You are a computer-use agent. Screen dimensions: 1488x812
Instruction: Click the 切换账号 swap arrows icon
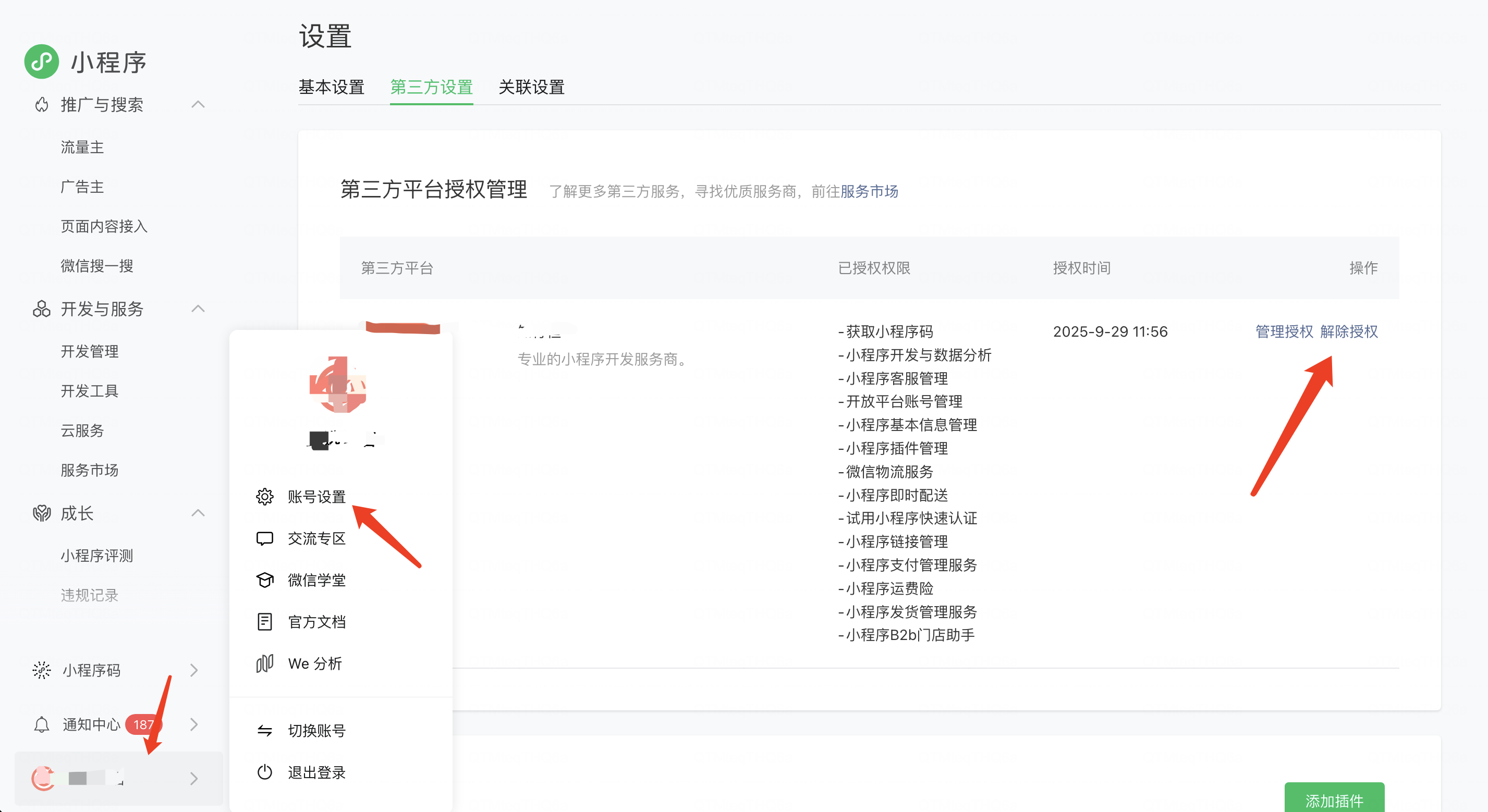[264, 731]
